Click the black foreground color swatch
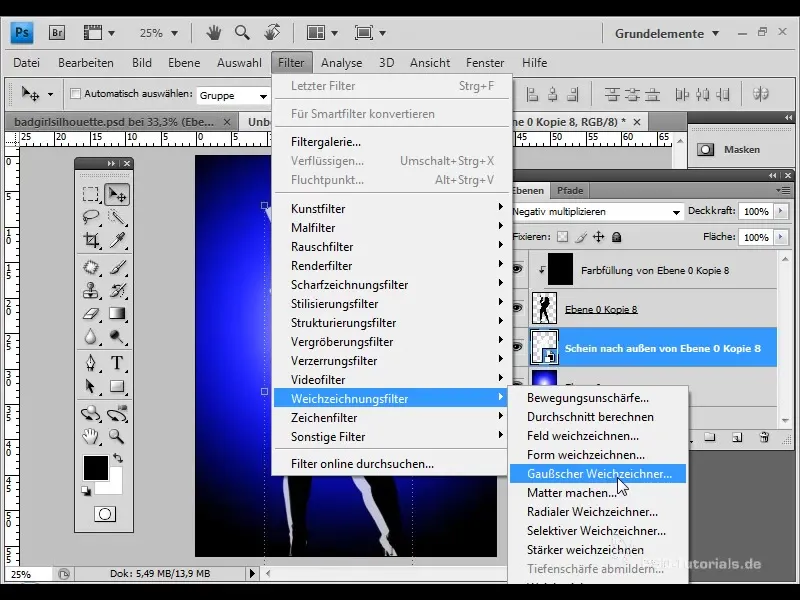The width and height of the screenshot is (800, 600). 95,467
